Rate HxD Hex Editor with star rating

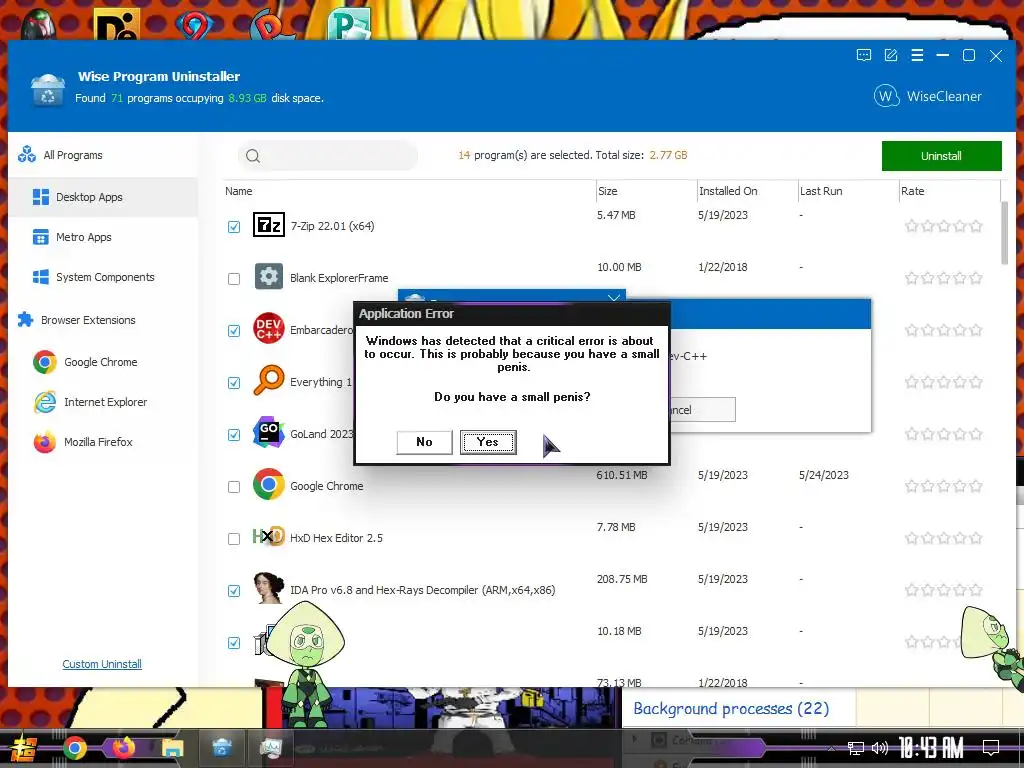(944, 539)
